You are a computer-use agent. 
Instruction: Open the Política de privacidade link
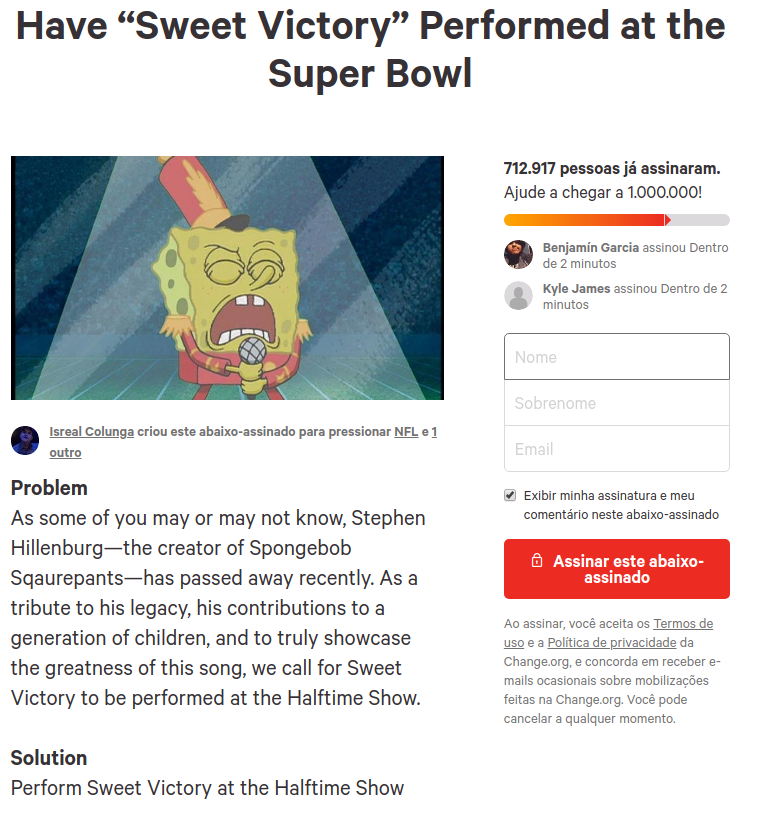point(612,642)
